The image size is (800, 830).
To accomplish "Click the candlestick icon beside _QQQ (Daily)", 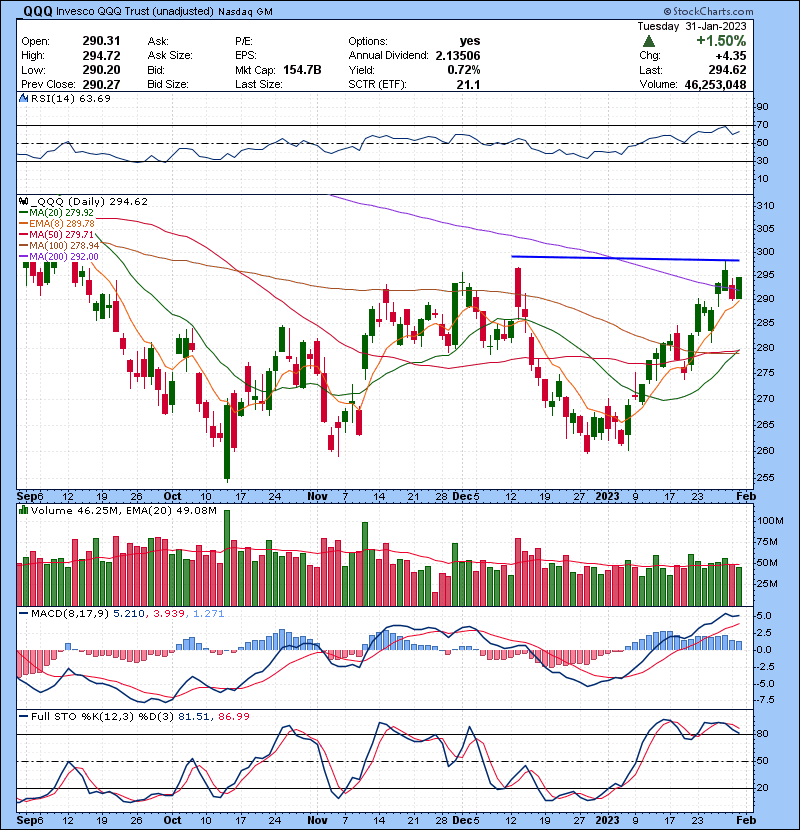I will (x=23, y=201).
